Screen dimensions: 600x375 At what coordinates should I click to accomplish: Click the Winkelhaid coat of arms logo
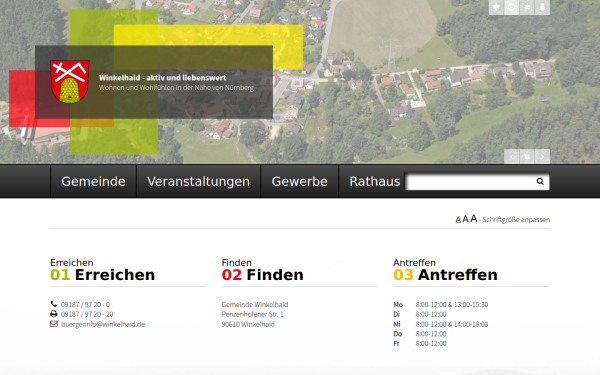(x=70, y=82)
